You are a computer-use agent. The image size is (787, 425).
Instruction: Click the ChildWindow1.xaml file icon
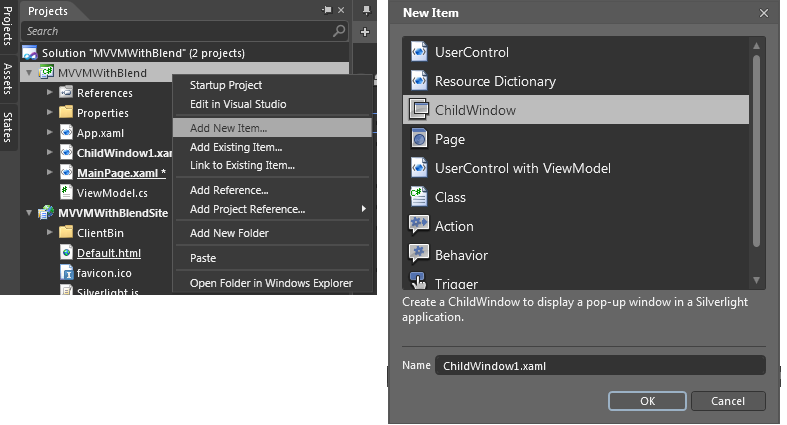[66, 153]
